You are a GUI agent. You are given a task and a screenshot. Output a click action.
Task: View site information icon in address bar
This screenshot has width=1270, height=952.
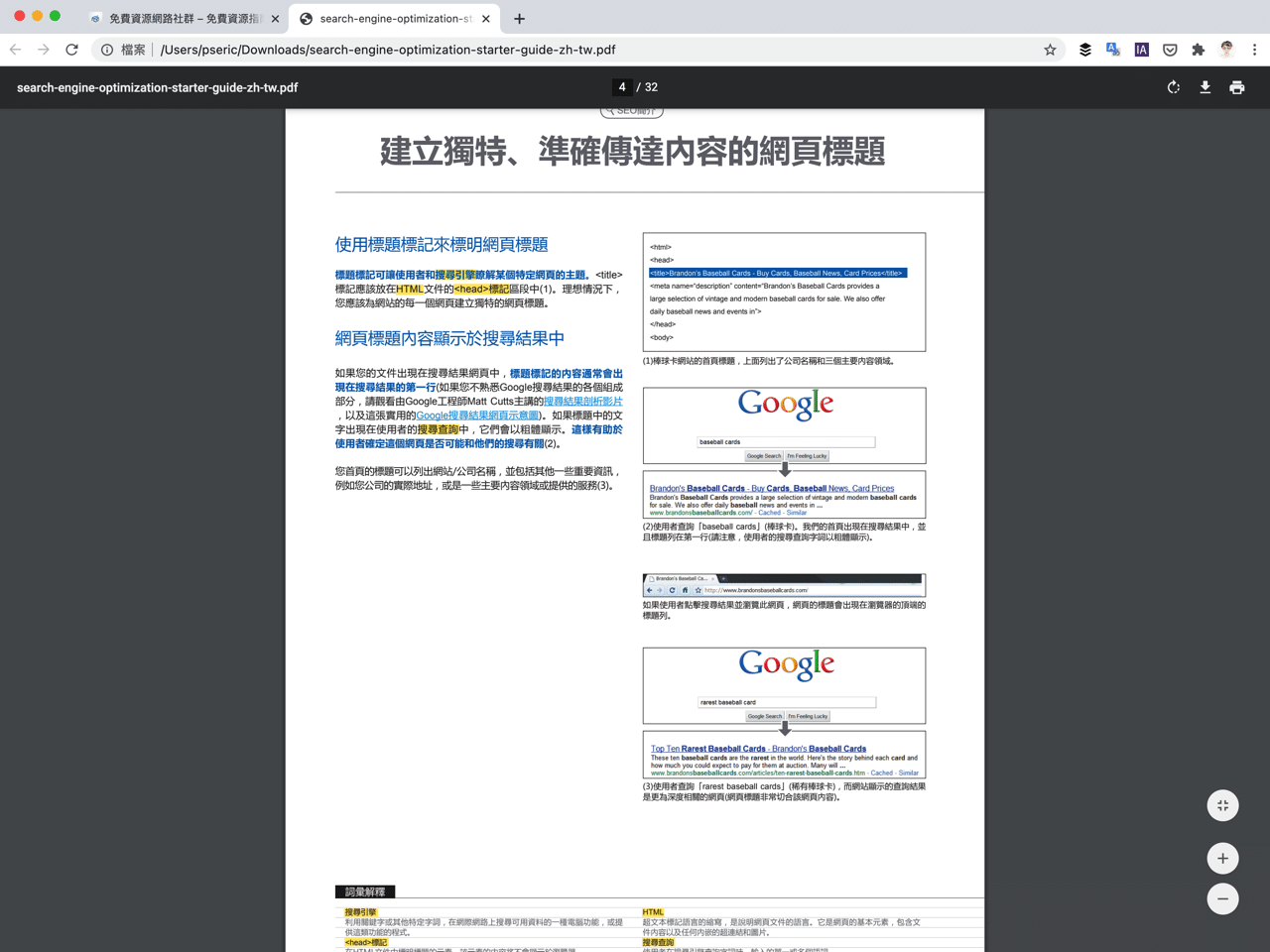point(107,50)
